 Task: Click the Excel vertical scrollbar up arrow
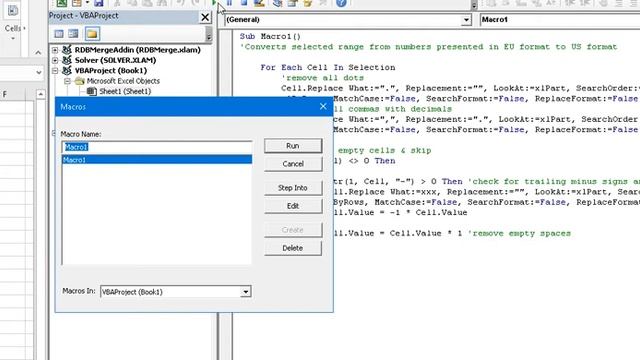[40, 95]
